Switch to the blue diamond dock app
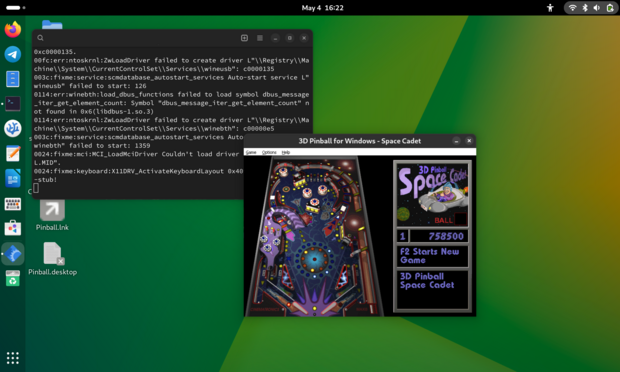This screenshot has height=372, width=620. click(x=13, y=254)
